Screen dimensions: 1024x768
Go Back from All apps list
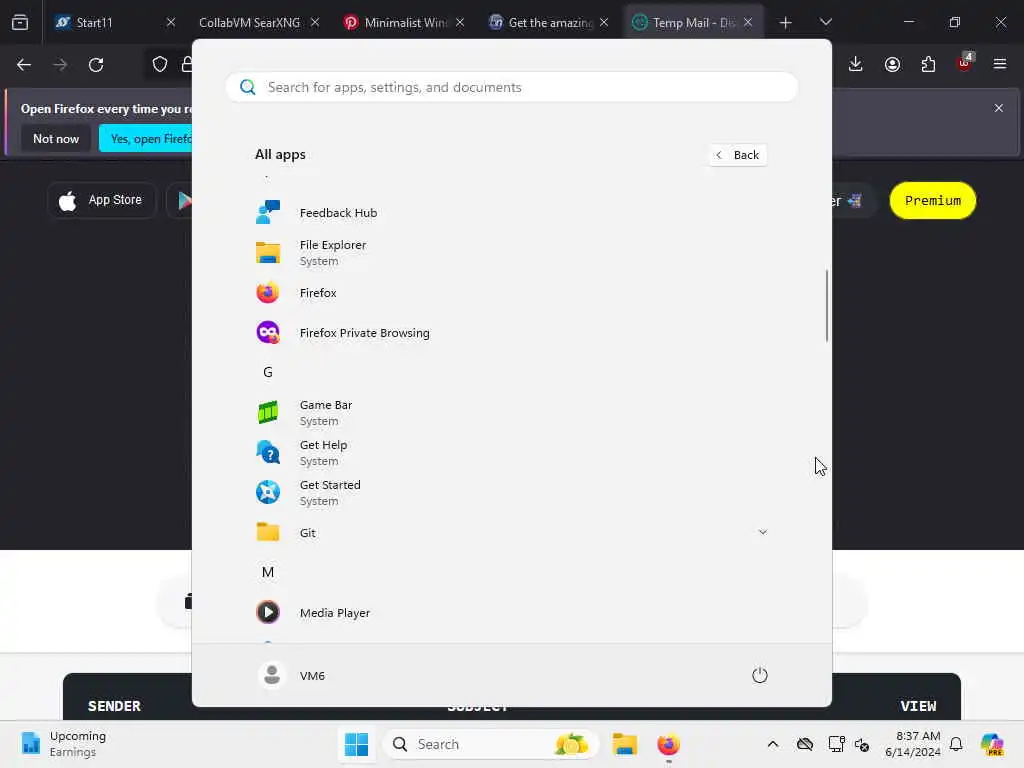738,155
